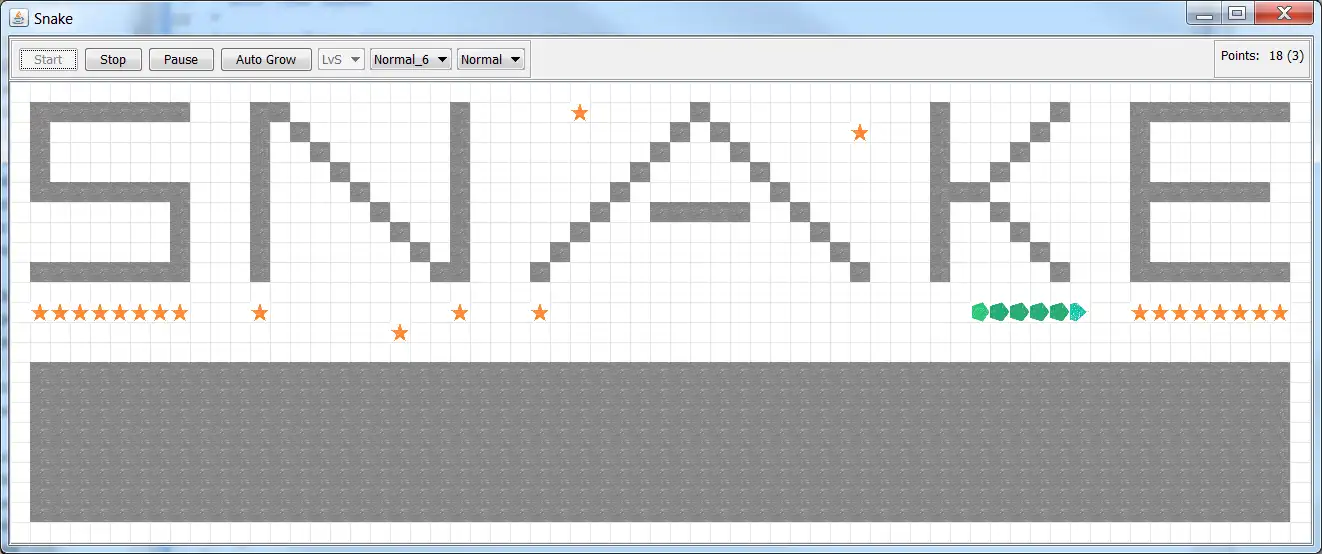Pause the running game
The width and height of the screenshot is (1322, 554).
(x=181, y=59)
